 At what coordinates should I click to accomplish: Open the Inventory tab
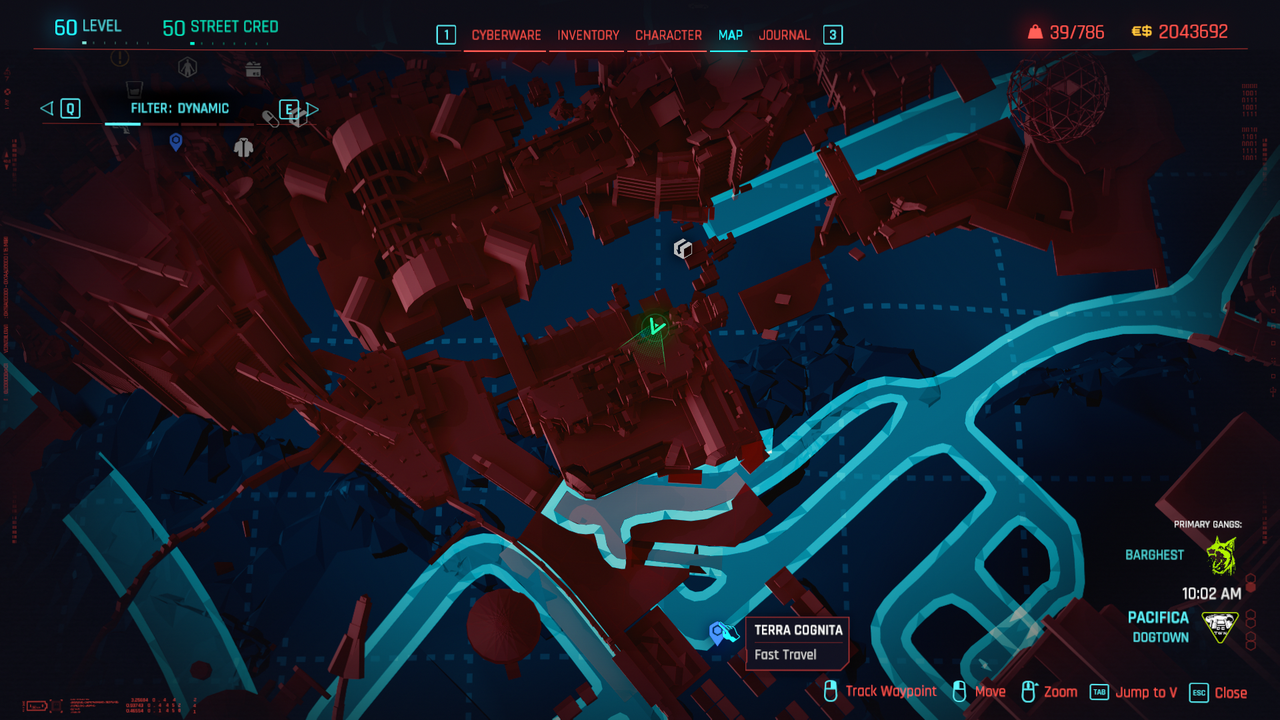588,35
